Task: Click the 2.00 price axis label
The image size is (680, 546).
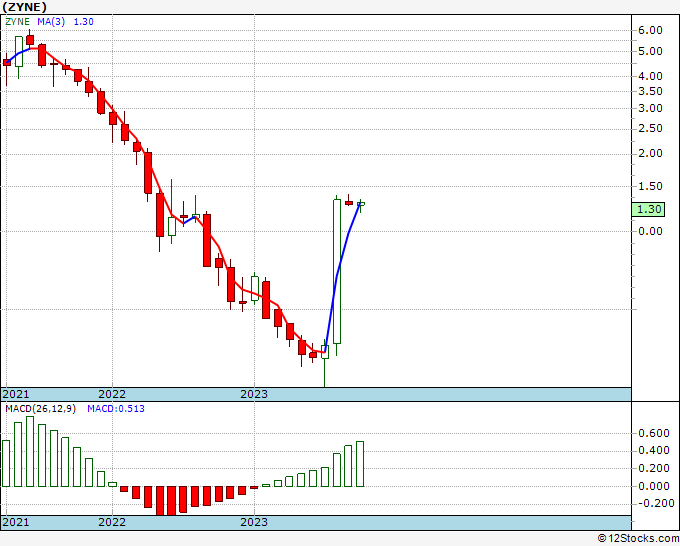Action: pyautogui.click(x=650, y=154)
